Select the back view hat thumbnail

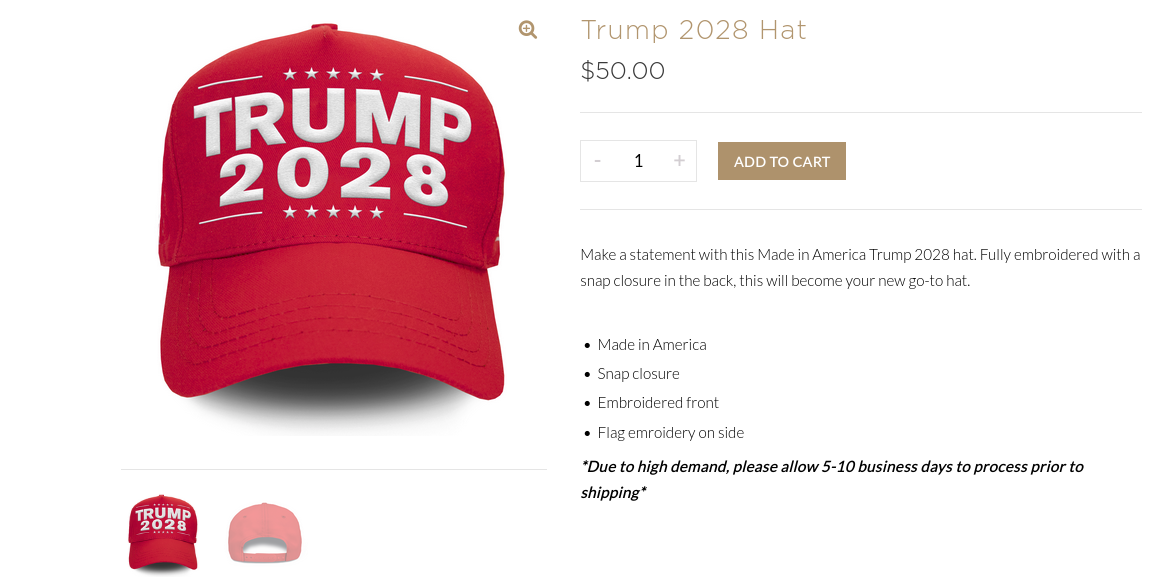pyautogui.click(x=264, y=532)
